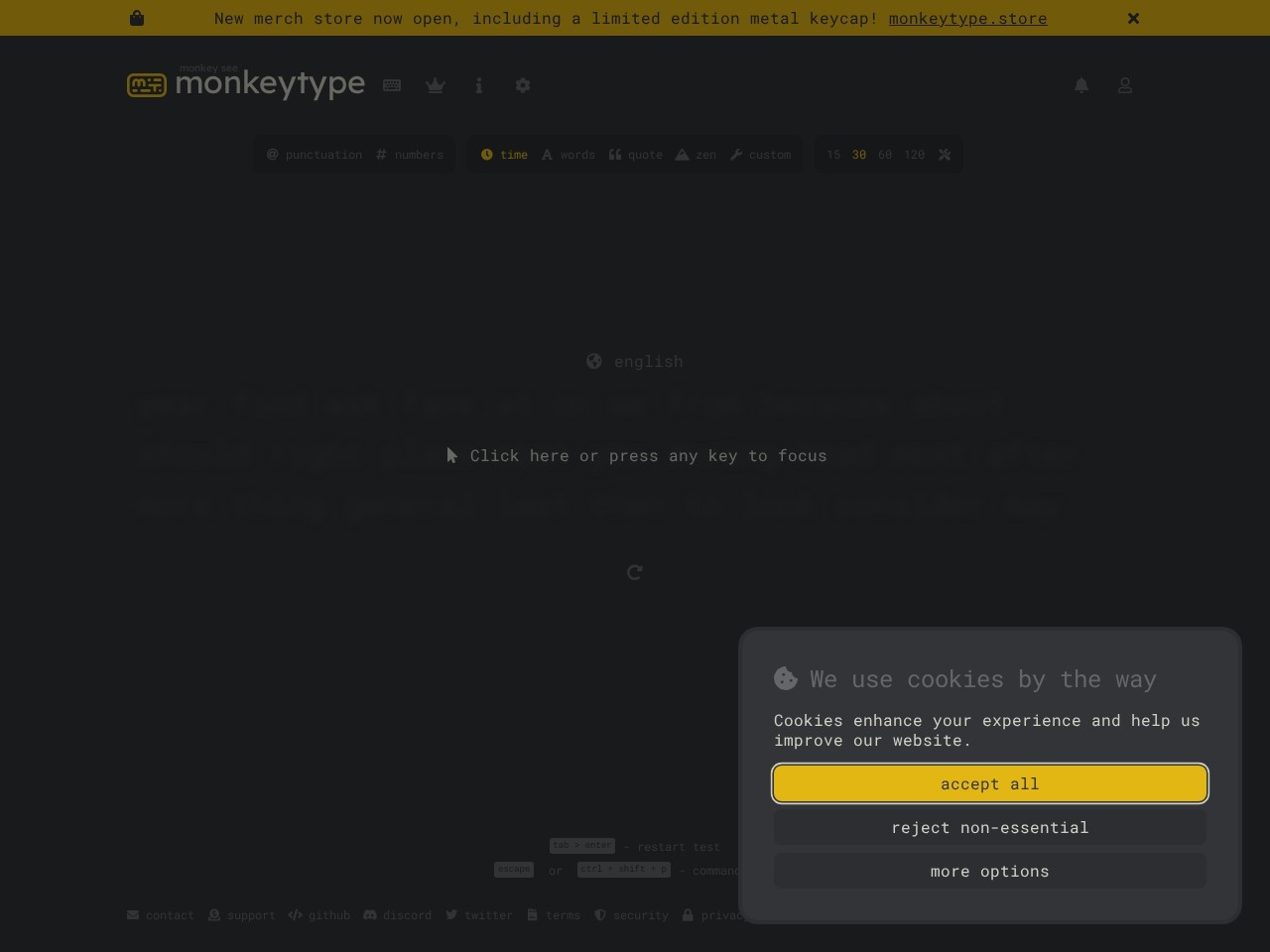Open the about info icon
Screen dimensions: 1270x952
(x=479, y=85)
